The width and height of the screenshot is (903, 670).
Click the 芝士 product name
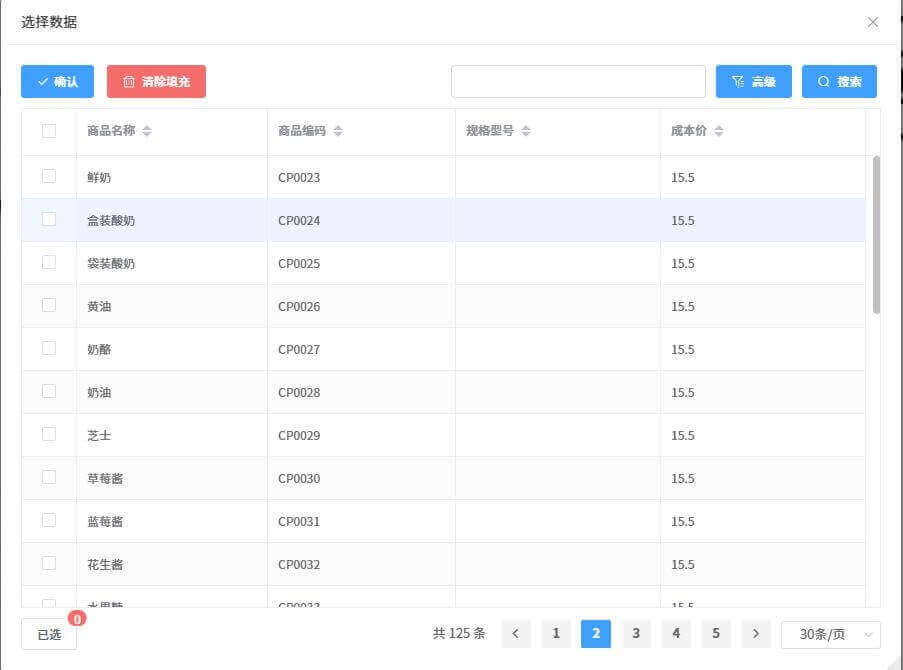click(99, 436)
